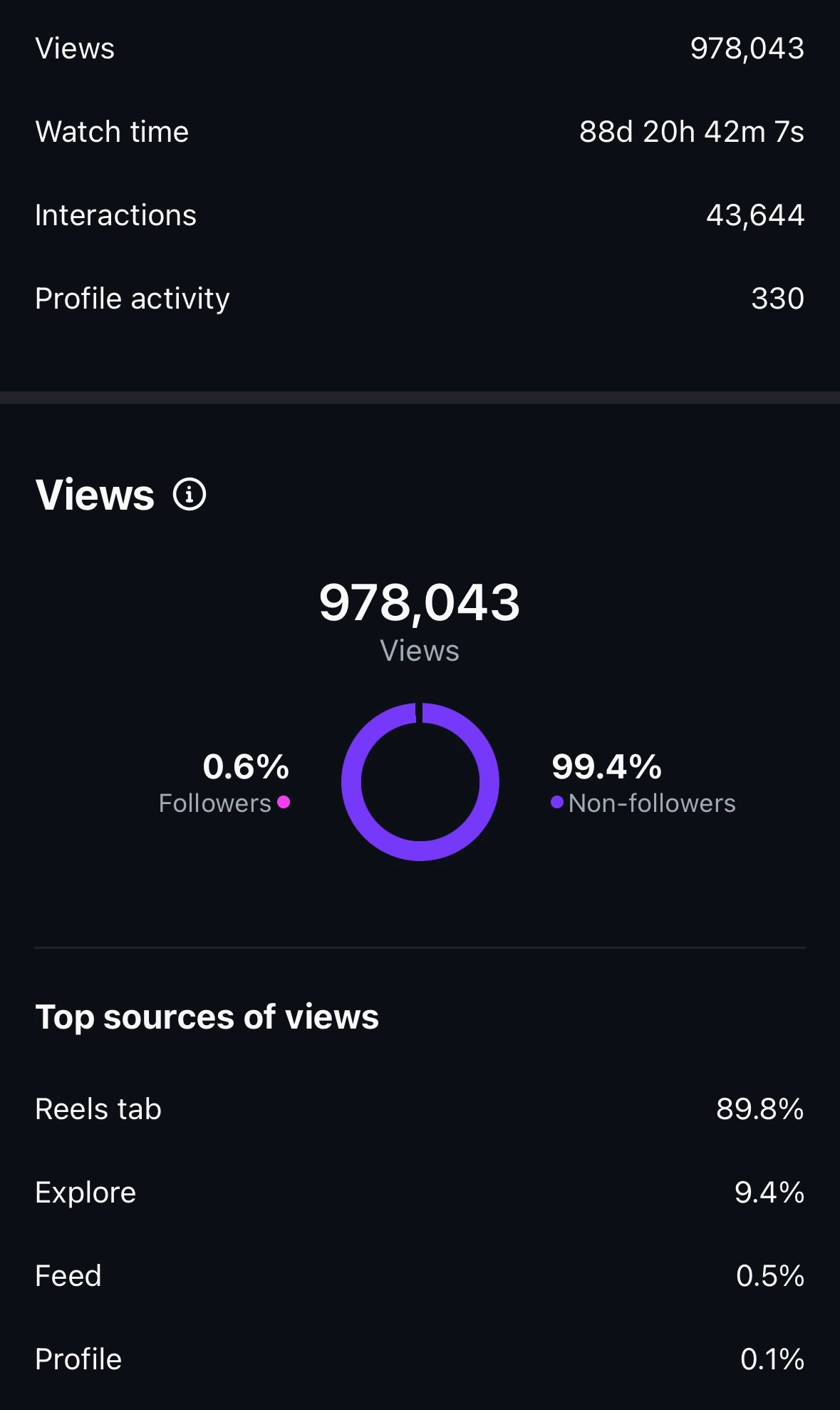Click the Profile source label
This screenshot has width=840, height=1410.
click(x=78, y=1359)
